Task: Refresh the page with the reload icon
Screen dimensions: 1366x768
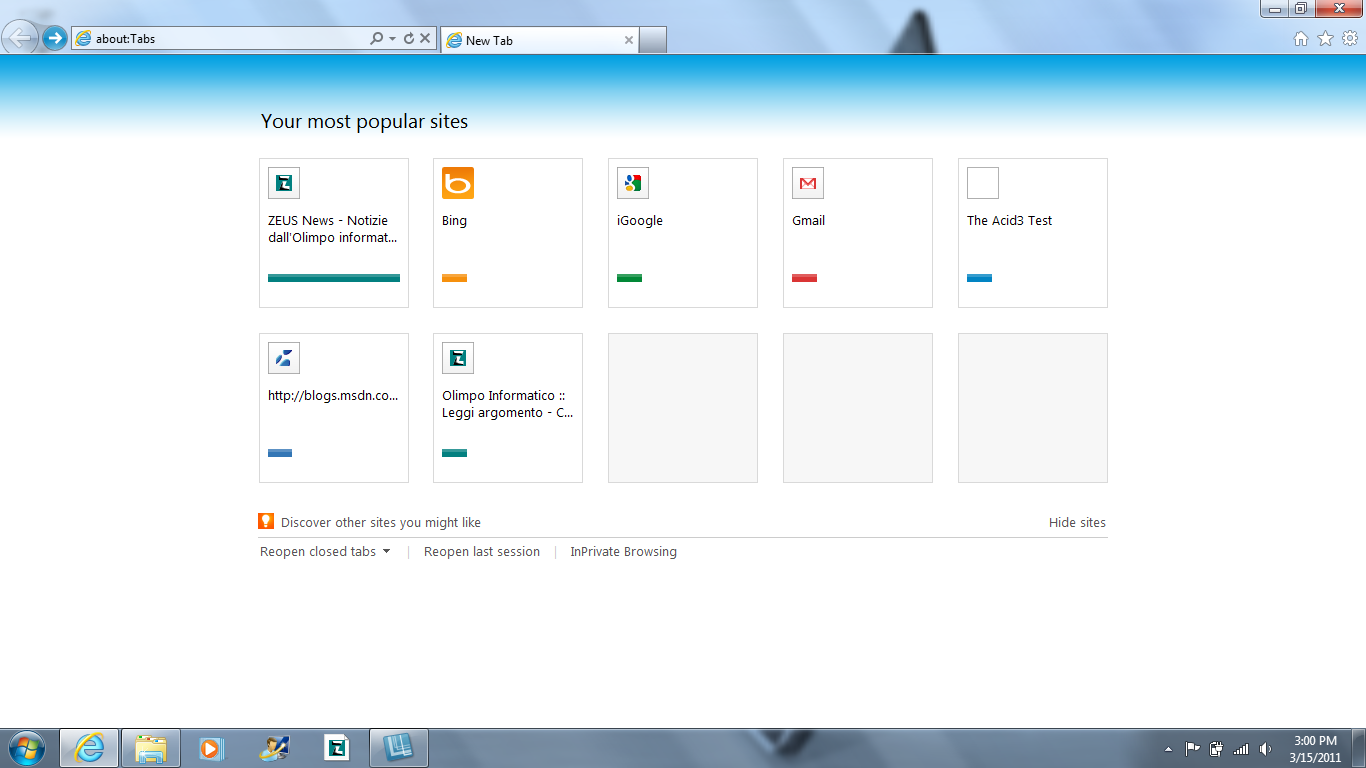Action: point(409,39)
